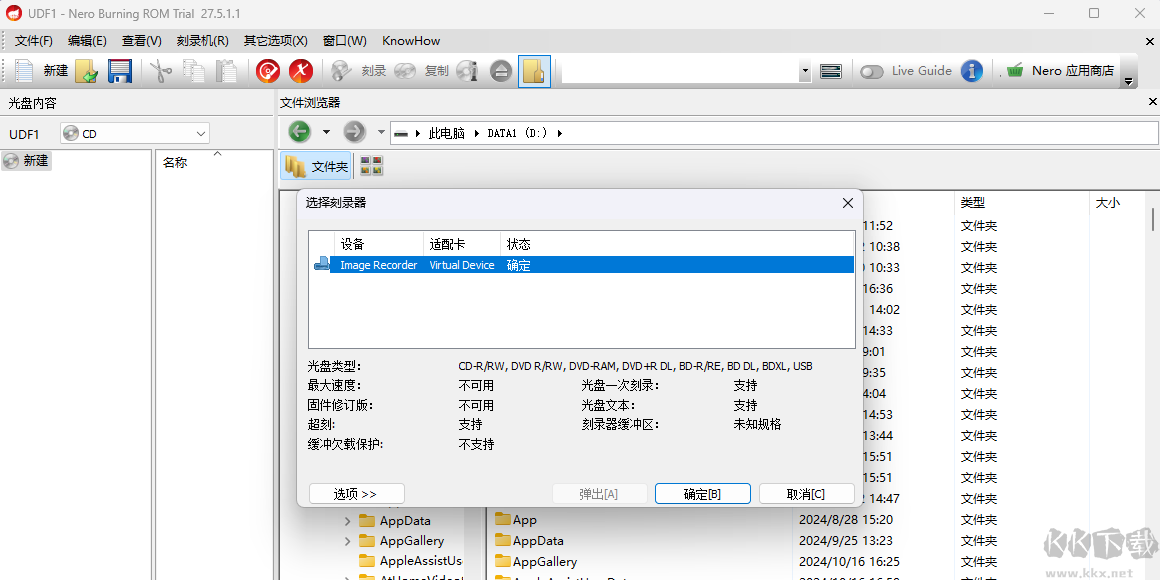Click toolbar overflow options arrow
This screenshot has width=1160, height=580.
tap(1129, 81)
